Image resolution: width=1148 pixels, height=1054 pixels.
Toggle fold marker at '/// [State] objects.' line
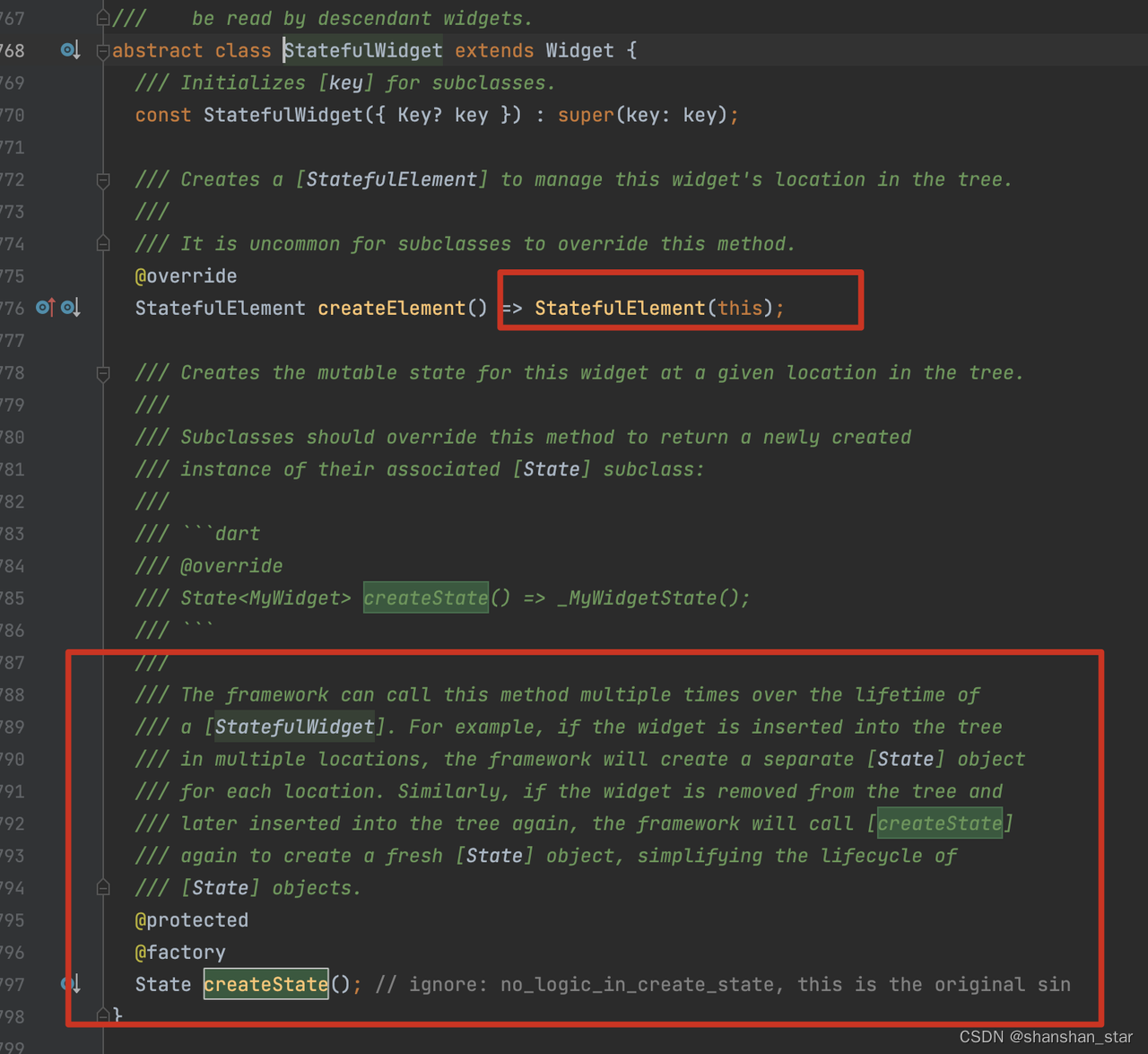tap(103, 887)
